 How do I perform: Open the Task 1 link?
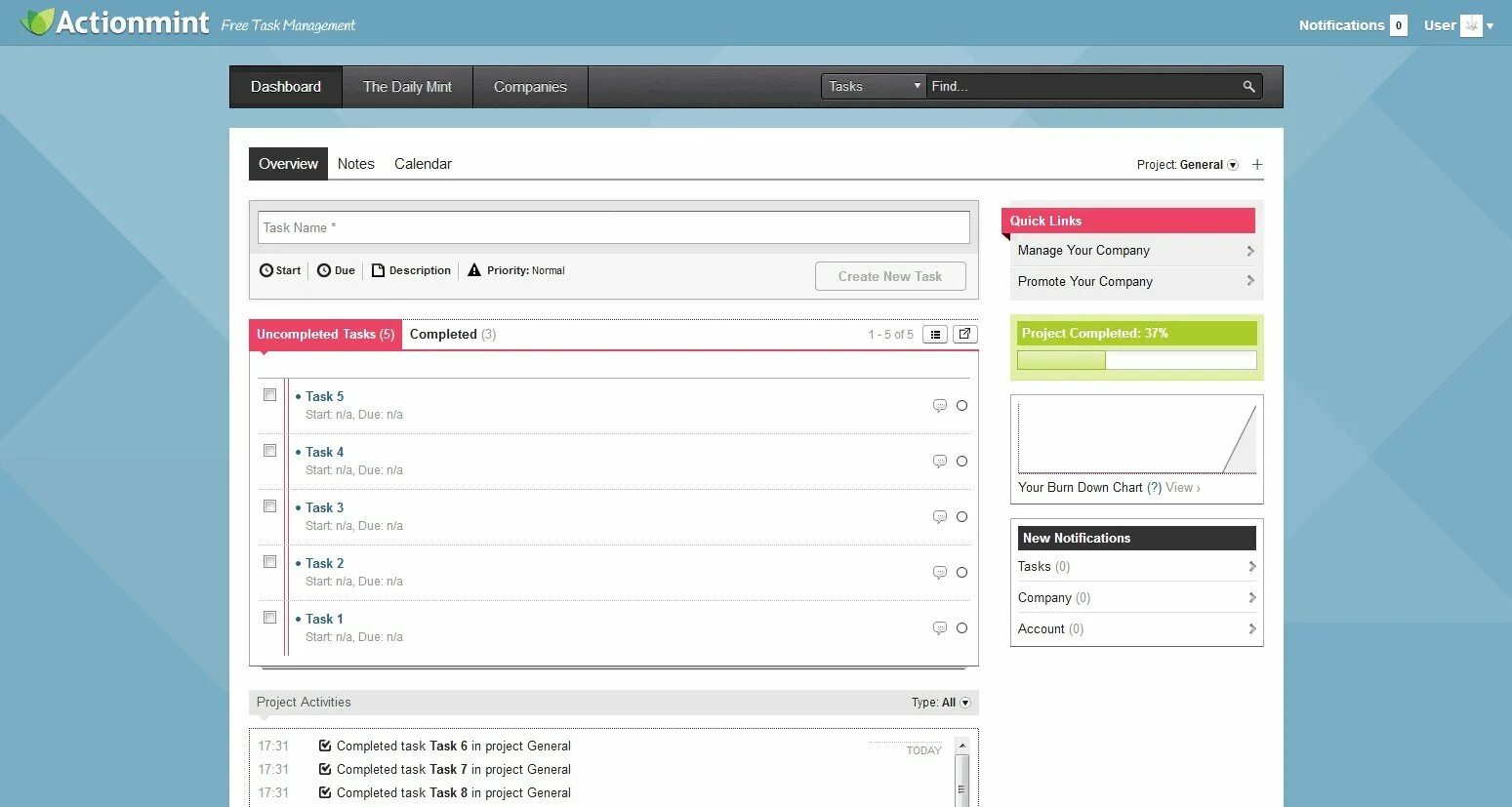coord(324,619)
